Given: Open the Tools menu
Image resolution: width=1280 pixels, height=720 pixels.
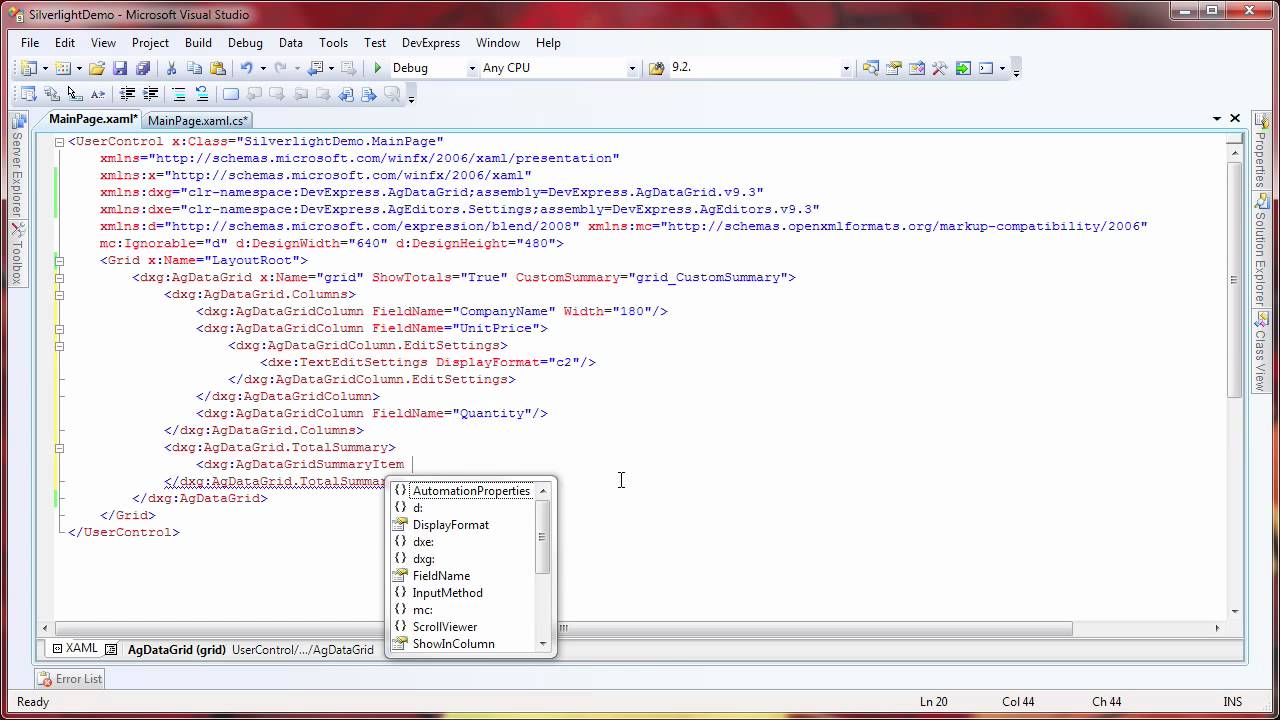Looking at the screenshot, I should 333,43.
